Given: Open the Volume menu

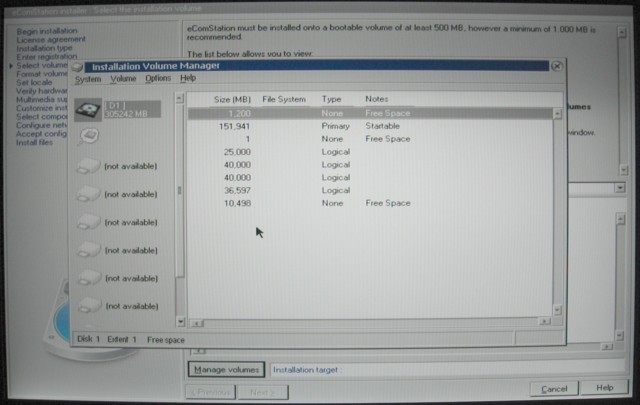Looking at the screenshot, I should tap(123, 78).
